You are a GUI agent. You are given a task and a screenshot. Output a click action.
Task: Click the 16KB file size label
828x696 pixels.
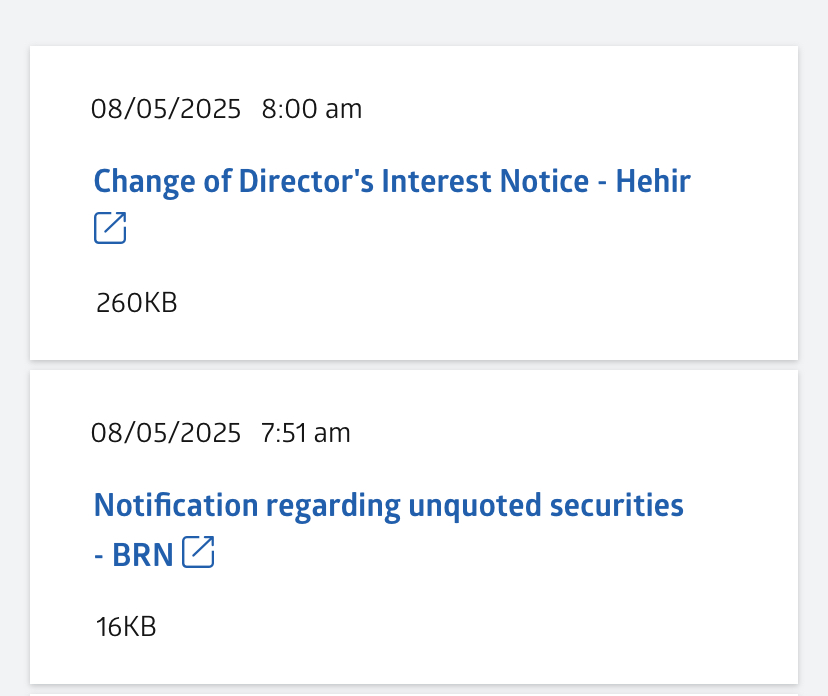pos(126,627)
